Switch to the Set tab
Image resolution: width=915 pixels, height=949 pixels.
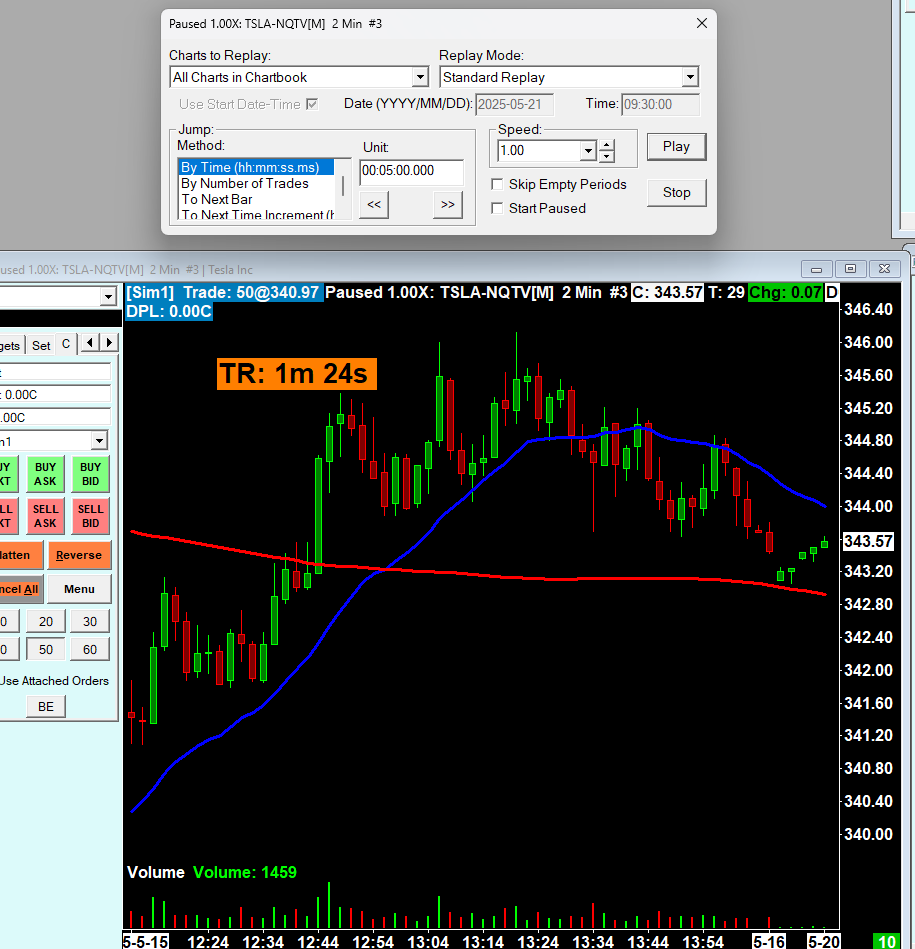[x=41, y=346]
